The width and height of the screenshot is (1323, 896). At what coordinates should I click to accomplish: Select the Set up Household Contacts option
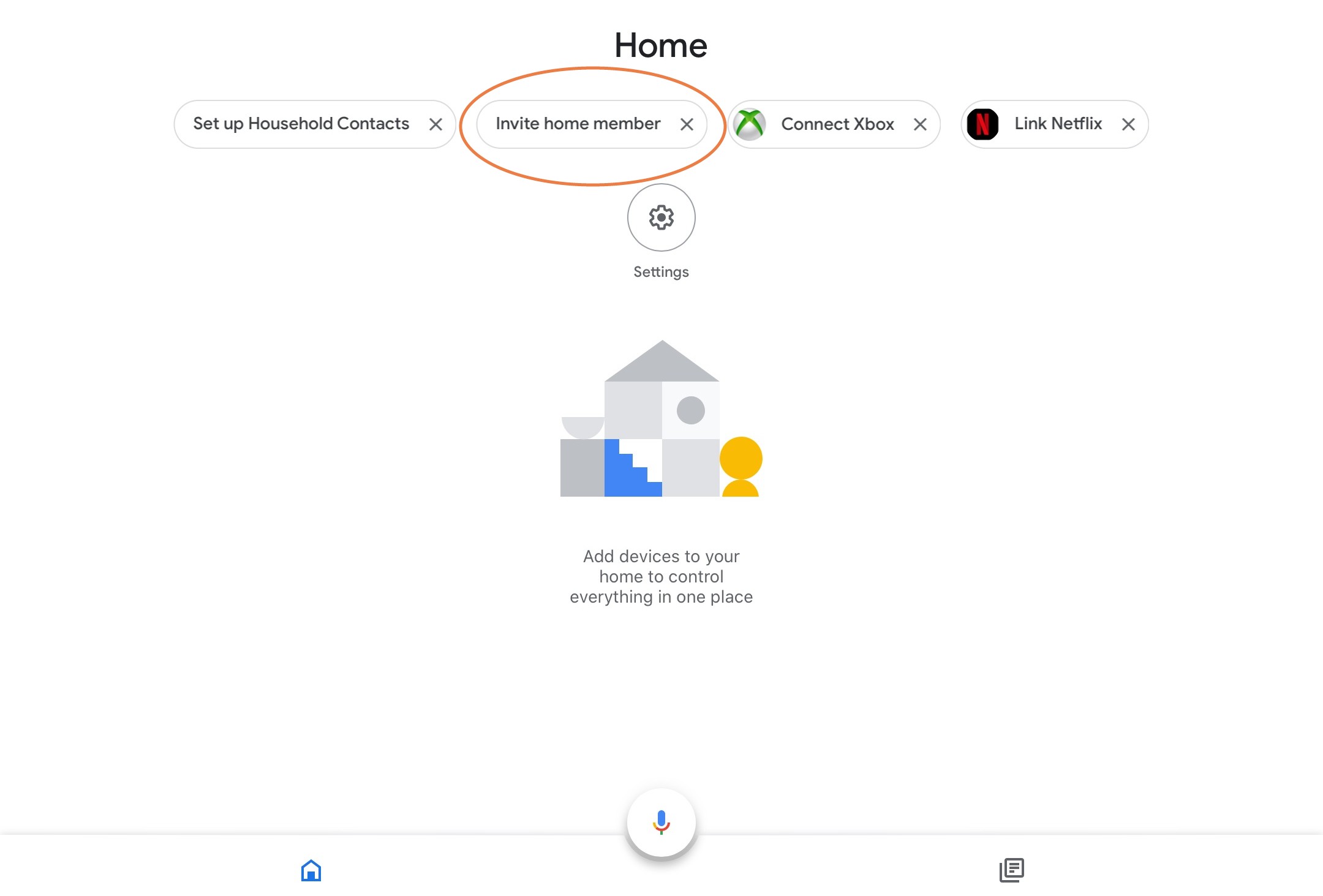point(301,123)
